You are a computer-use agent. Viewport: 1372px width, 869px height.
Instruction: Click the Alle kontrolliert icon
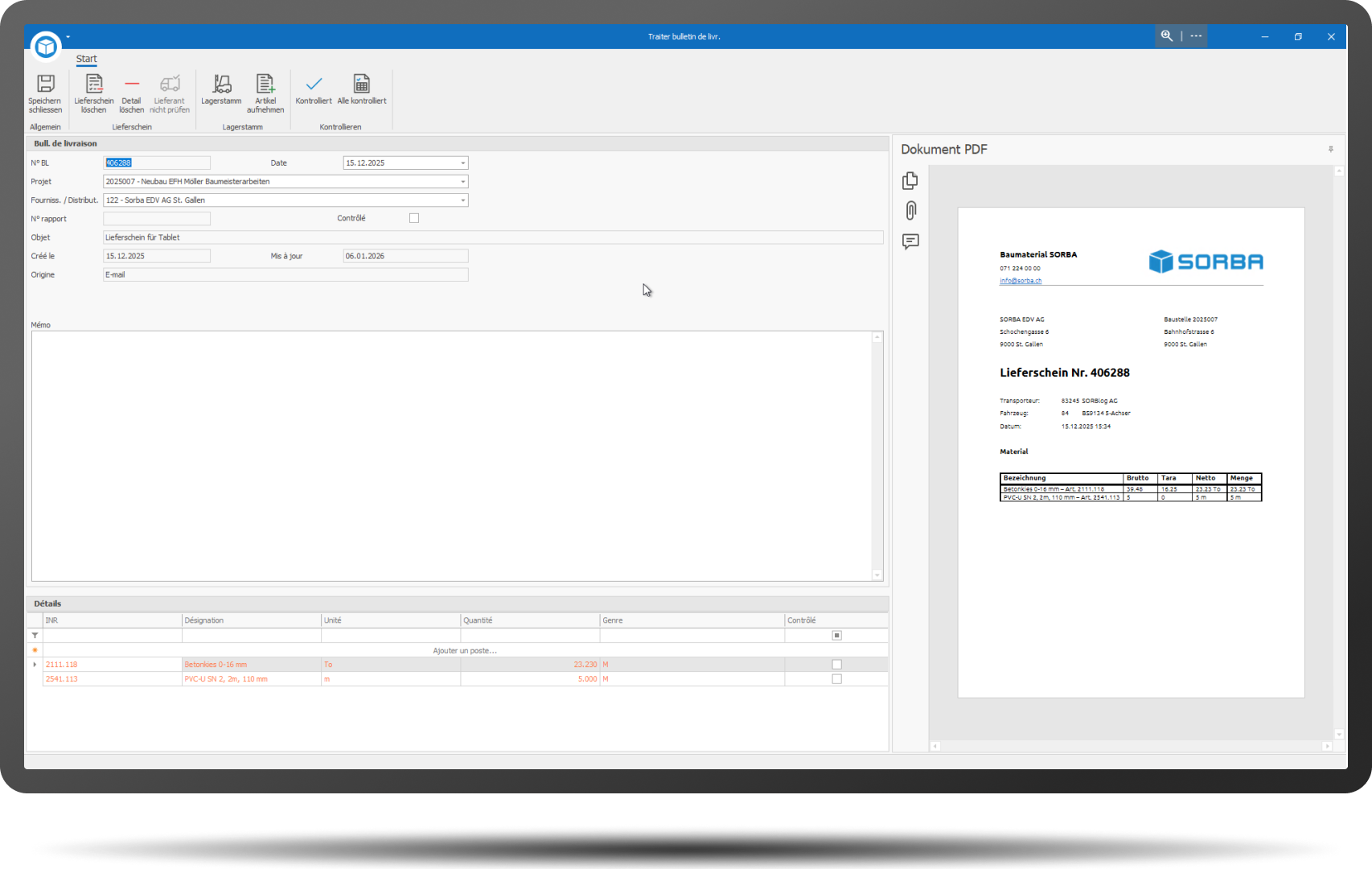pos(362,84)
